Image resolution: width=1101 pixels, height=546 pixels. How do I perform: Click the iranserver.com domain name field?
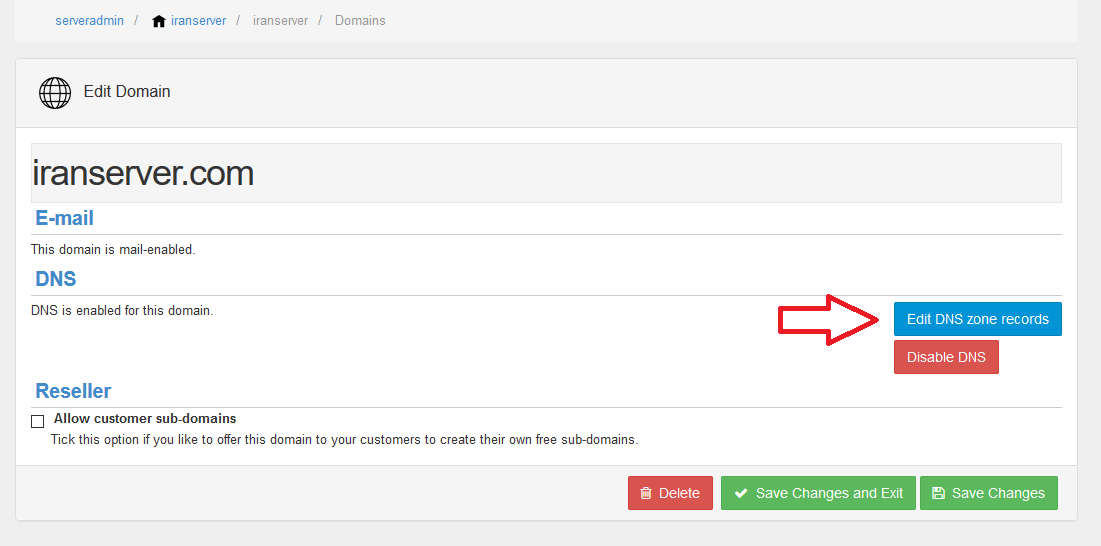(x=546, y=173)
